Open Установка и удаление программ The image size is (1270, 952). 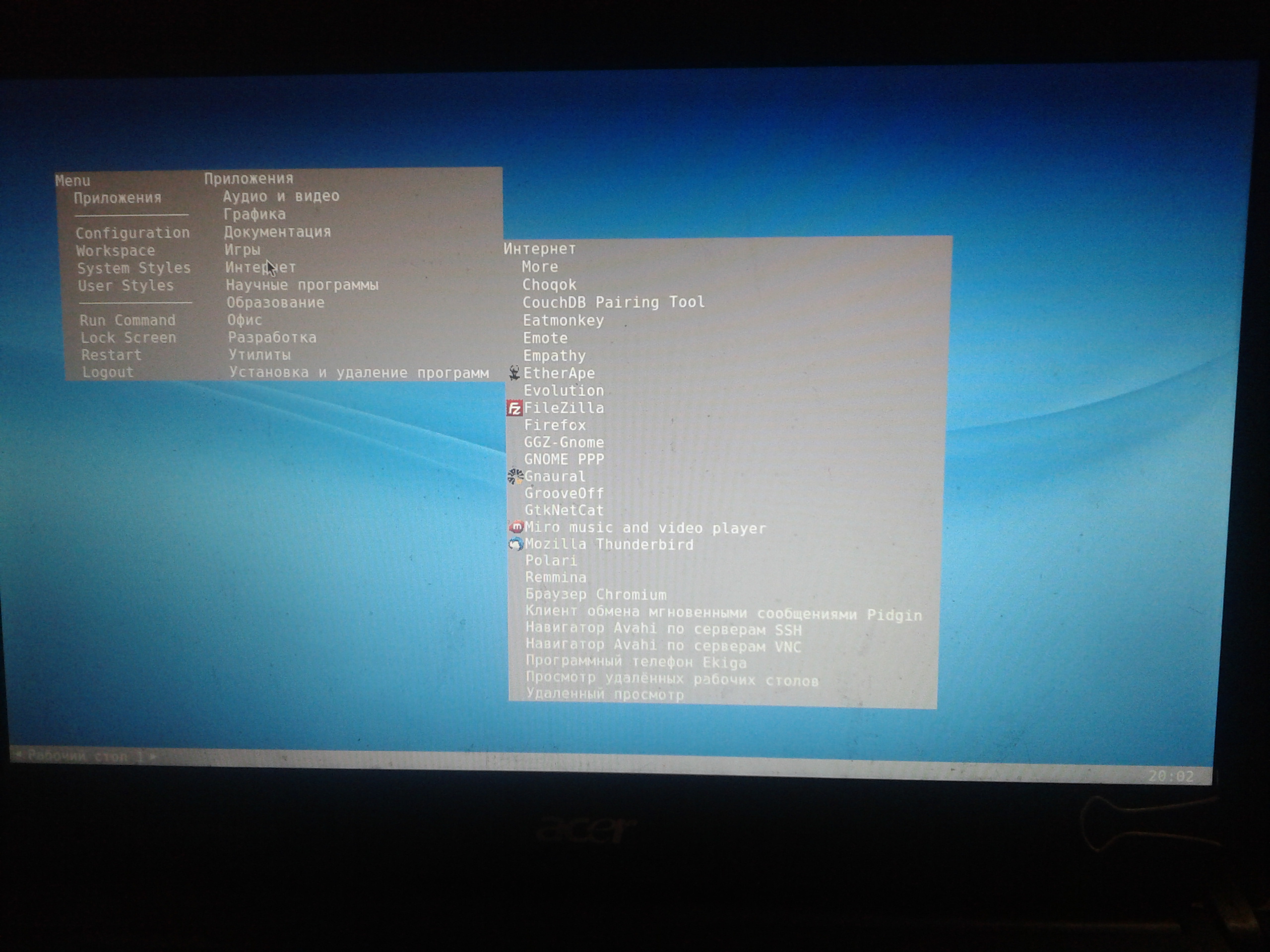point(358,372)
